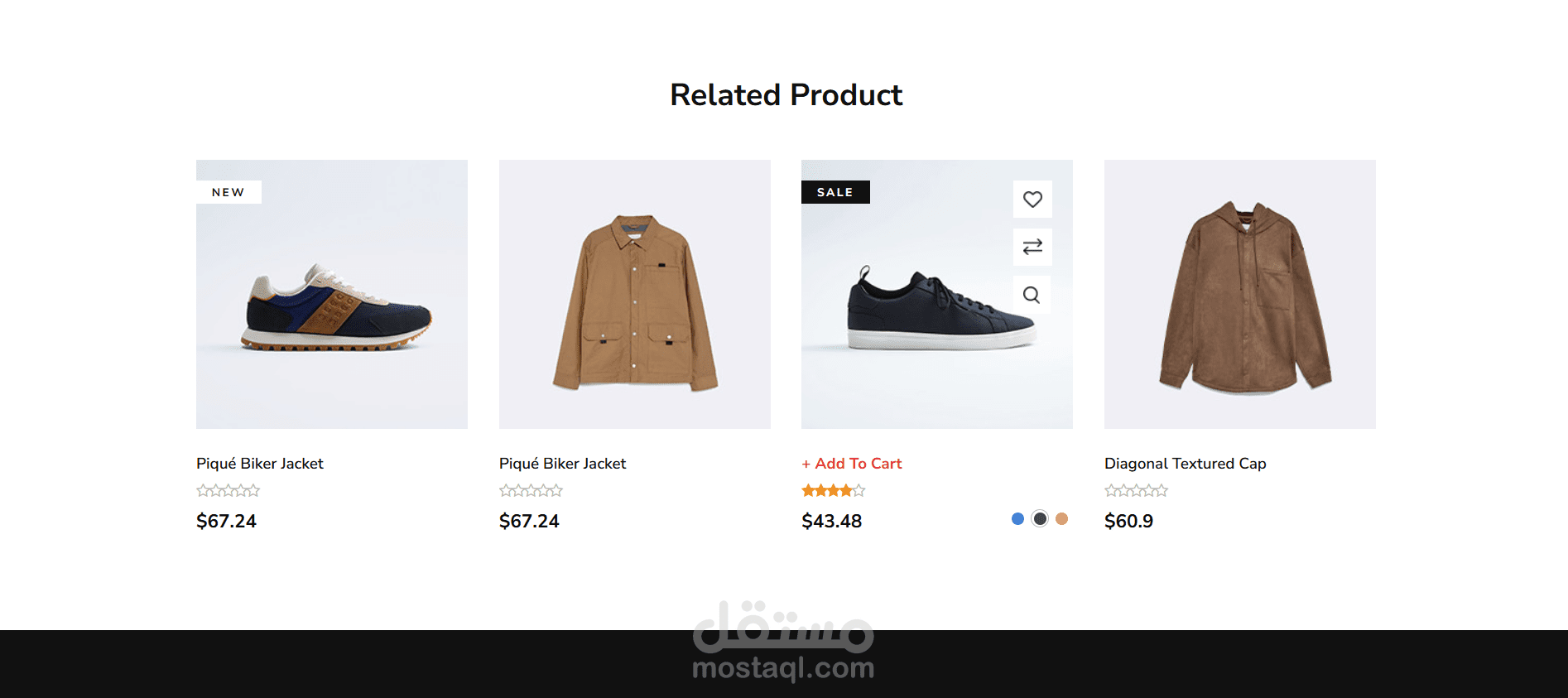Click the SALE badge on sneaker

click(x=835, y=192)
